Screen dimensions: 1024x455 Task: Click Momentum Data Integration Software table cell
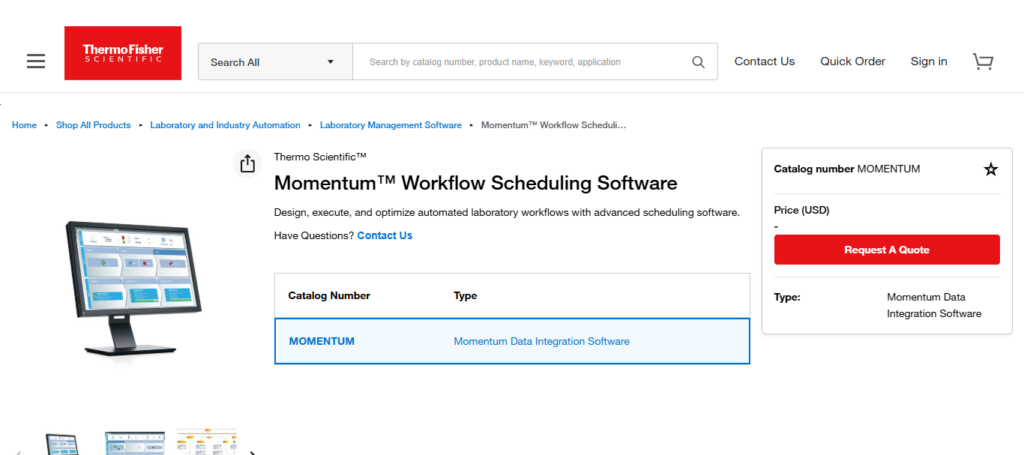click(541, 341)
